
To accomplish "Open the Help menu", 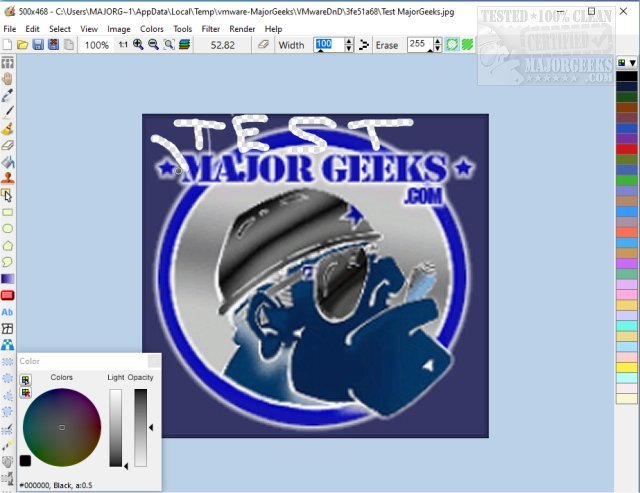I will pyautogui.click(x=273, y=29).
